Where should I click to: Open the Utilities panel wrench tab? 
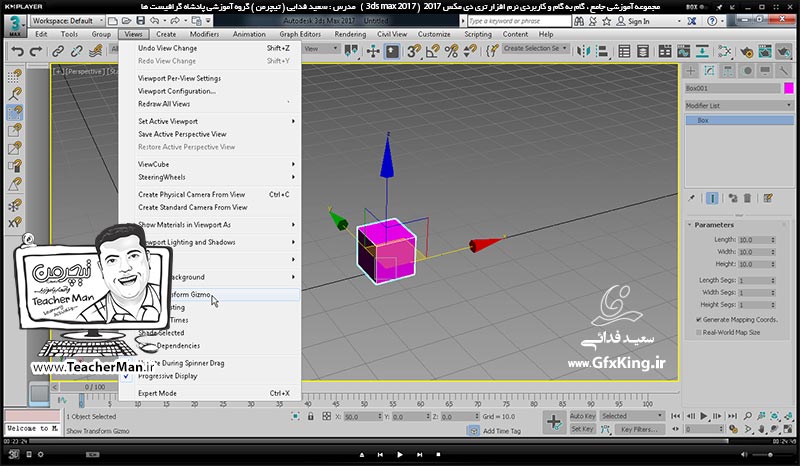pos(783,71)
